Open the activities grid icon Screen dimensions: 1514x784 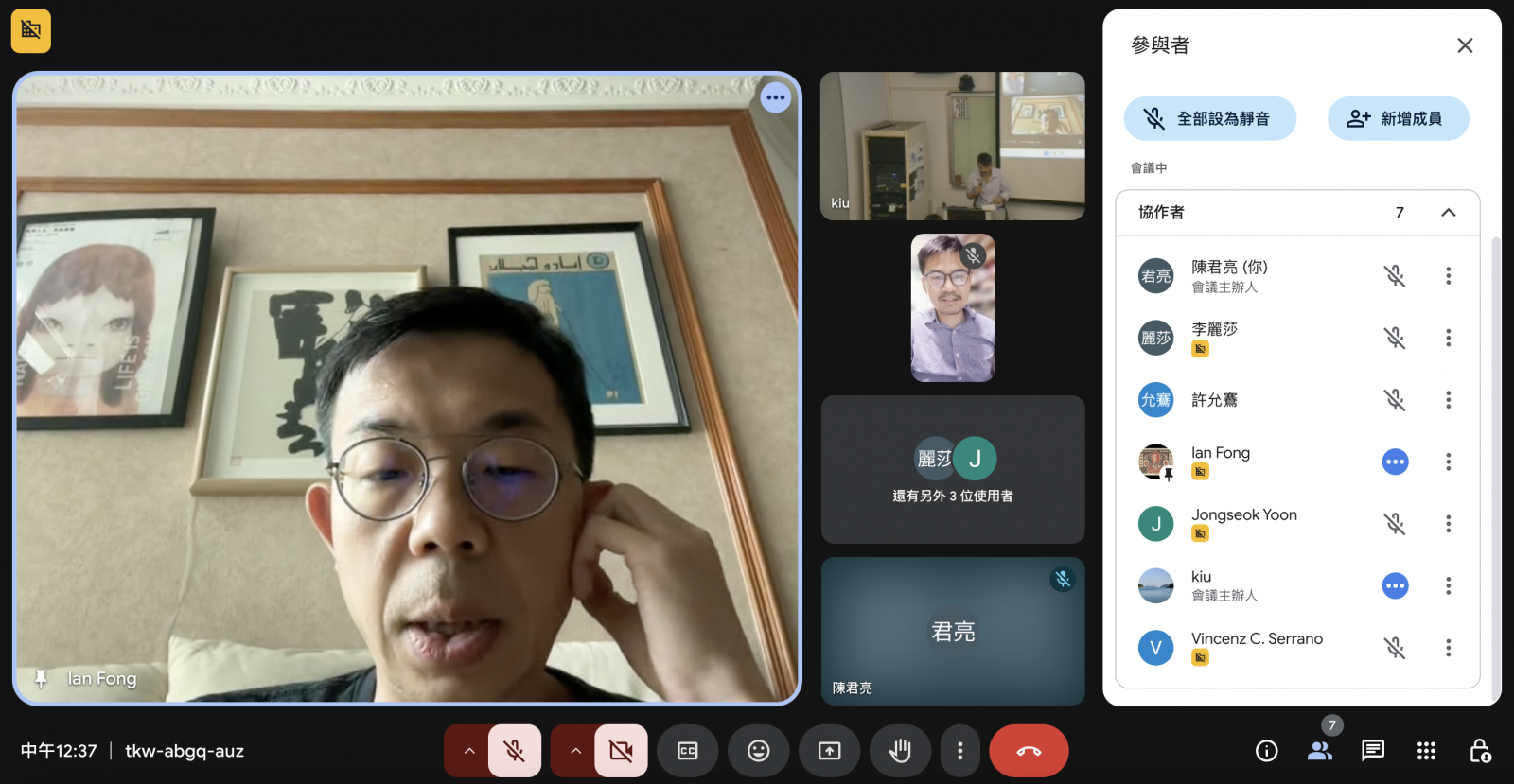pyautogui.click(x=1426, y=751)
